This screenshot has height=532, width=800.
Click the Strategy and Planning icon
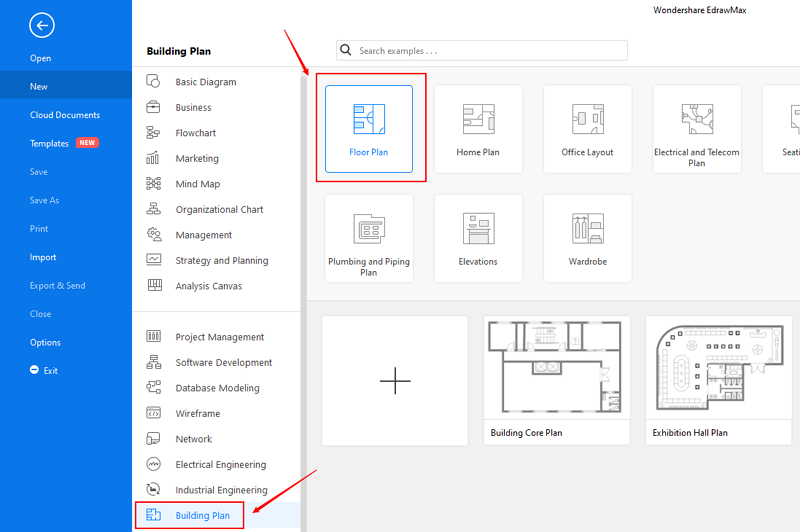tap(154, 260)
